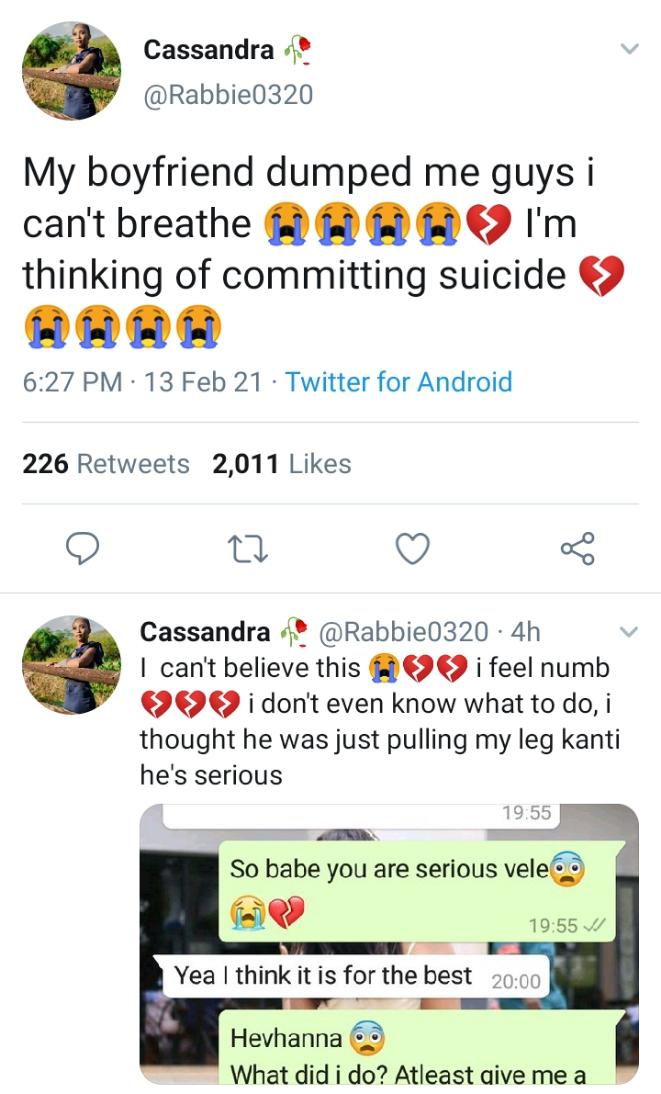Tap the share icon
The width and height of the screenshot is (661, 1094).
pos(577,548)
